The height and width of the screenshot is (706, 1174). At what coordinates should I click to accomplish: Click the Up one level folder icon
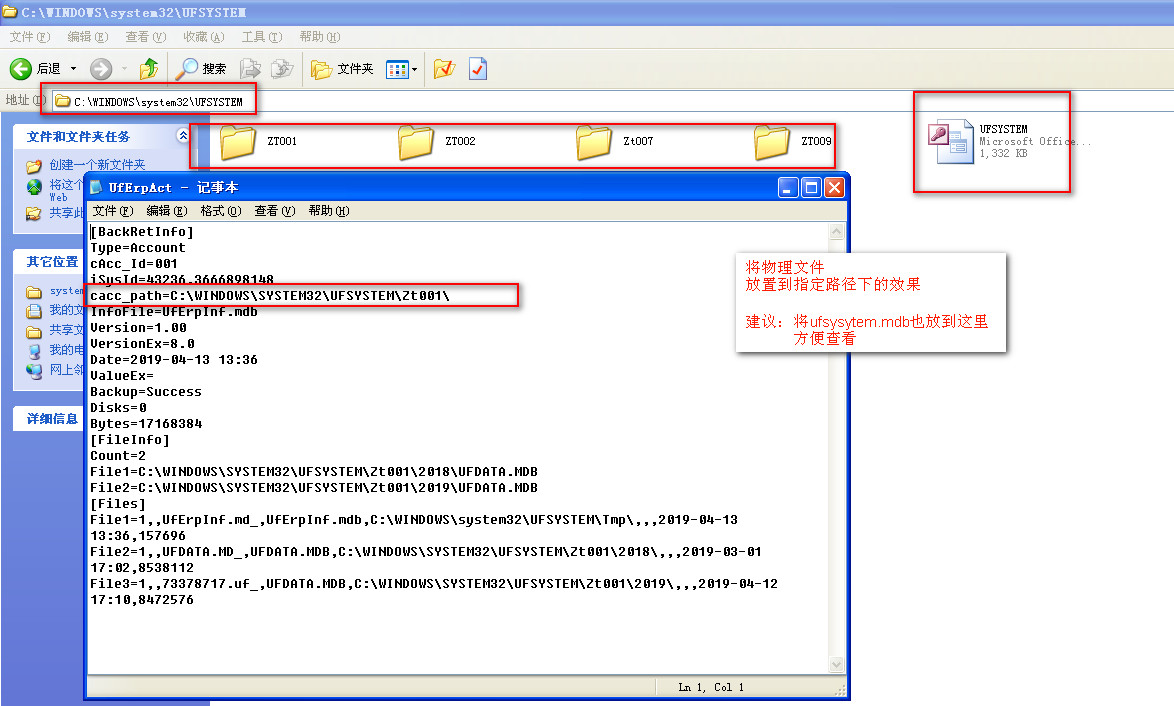click(x=149, y=69)
